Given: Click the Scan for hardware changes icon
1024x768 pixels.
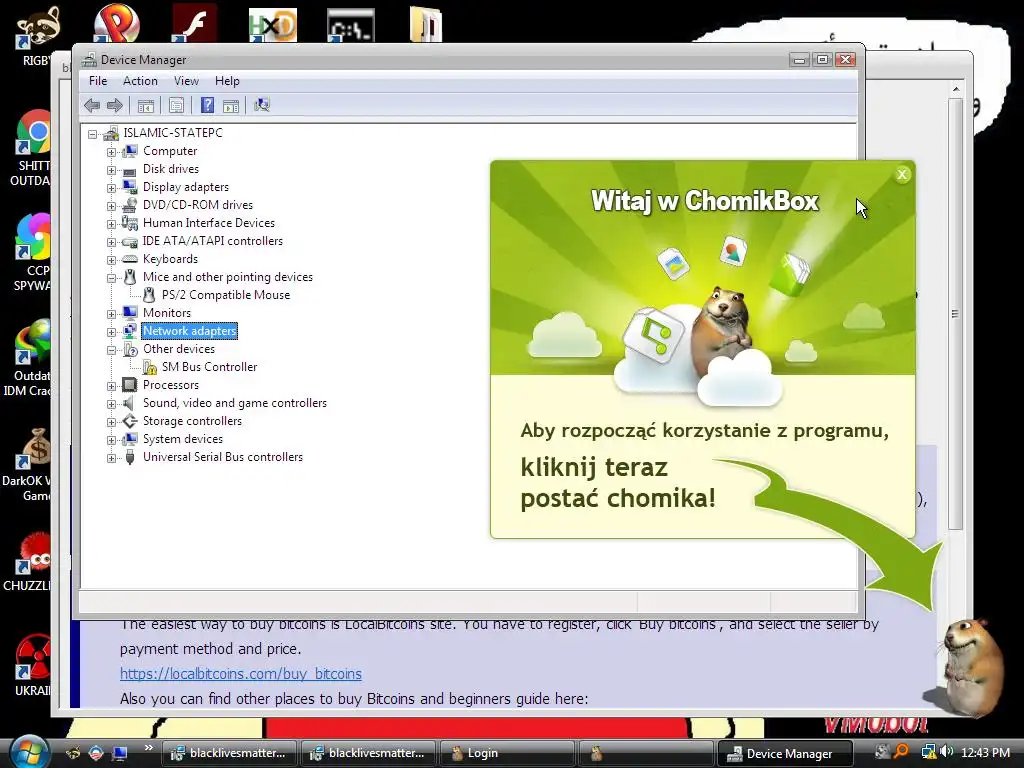Looking at the screenshot, I should [x=262, y=105].
